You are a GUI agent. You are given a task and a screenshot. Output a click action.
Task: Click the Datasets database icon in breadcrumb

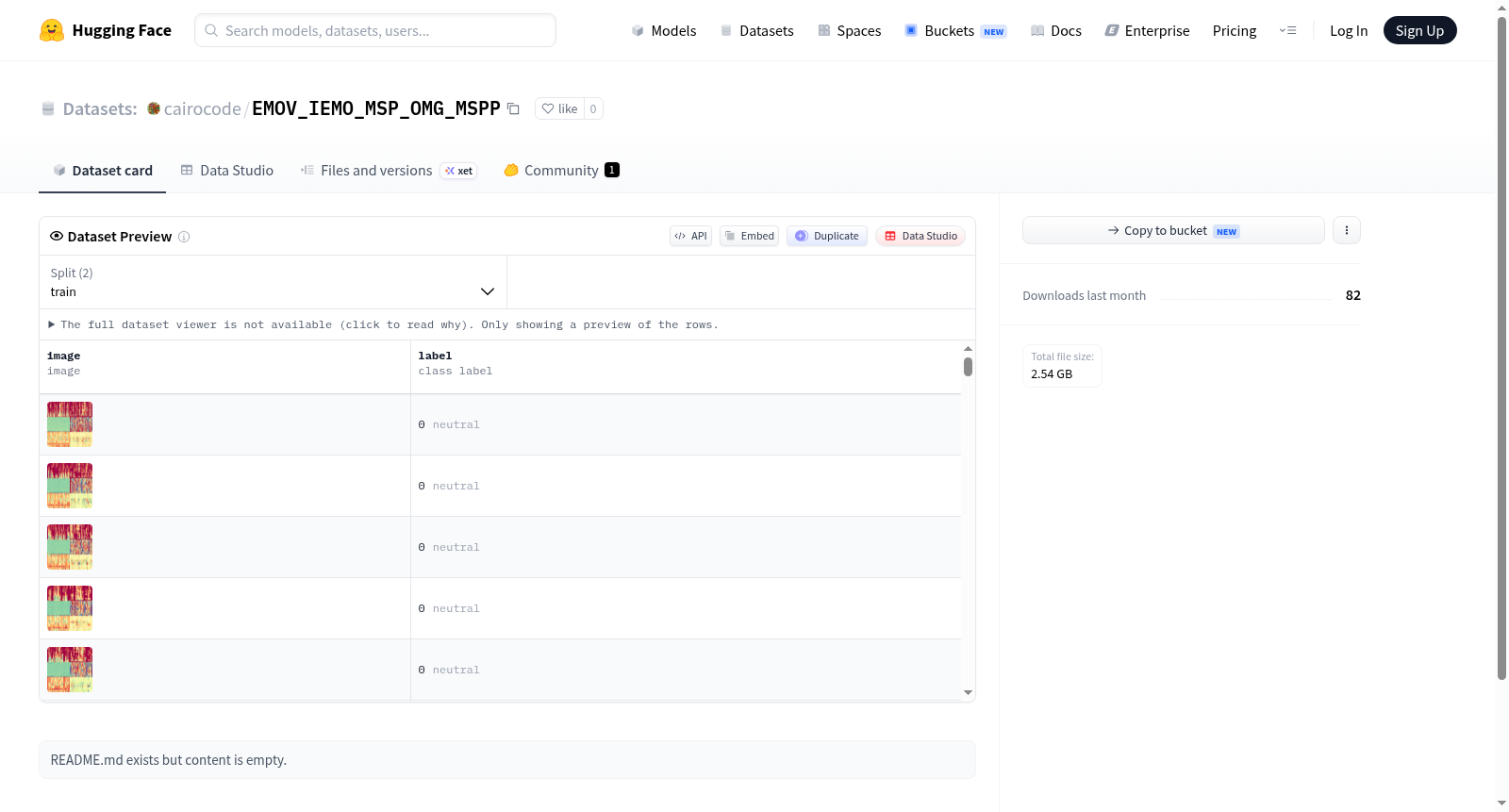click(48, 108)
